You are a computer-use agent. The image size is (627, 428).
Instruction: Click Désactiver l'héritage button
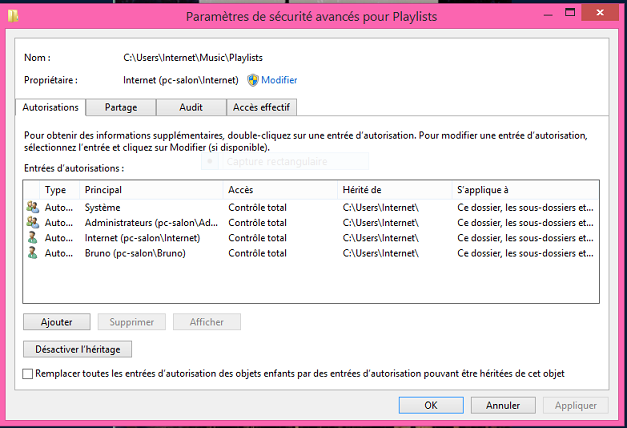pyautogui.click(x=77, y=349)
